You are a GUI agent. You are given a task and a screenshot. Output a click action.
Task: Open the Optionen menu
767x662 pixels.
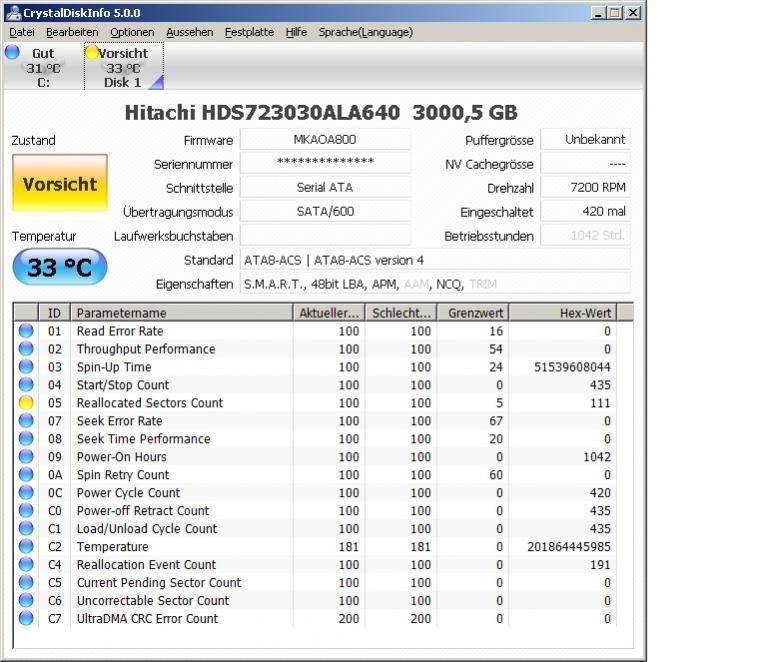pos(132,32)
